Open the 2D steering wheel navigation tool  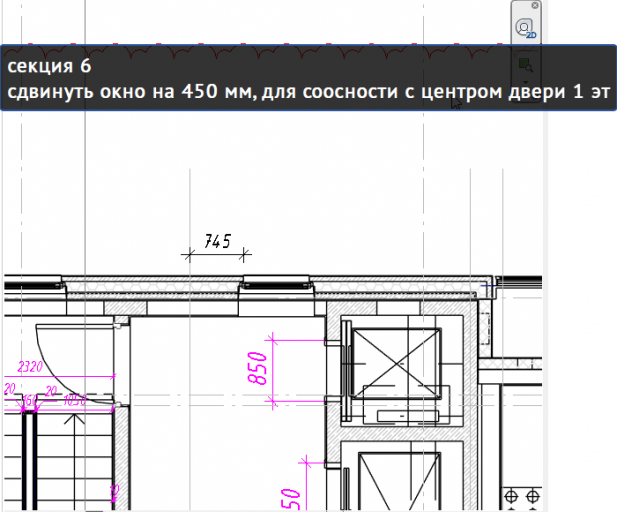pyautogui.click(x=525, y=28)
